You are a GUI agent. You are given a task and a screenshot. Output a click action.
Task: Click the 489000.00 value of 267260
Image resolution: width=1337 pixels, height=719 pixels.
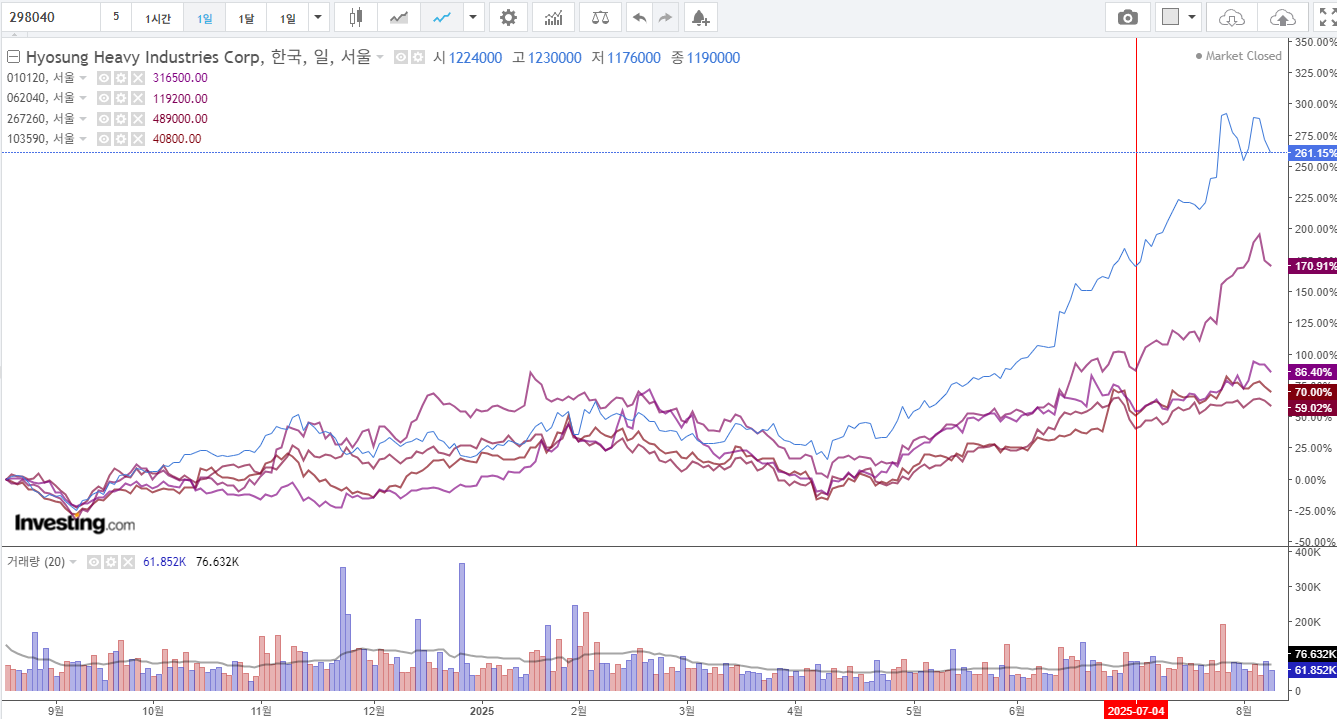pyautogui.click(x=180, y=118)
